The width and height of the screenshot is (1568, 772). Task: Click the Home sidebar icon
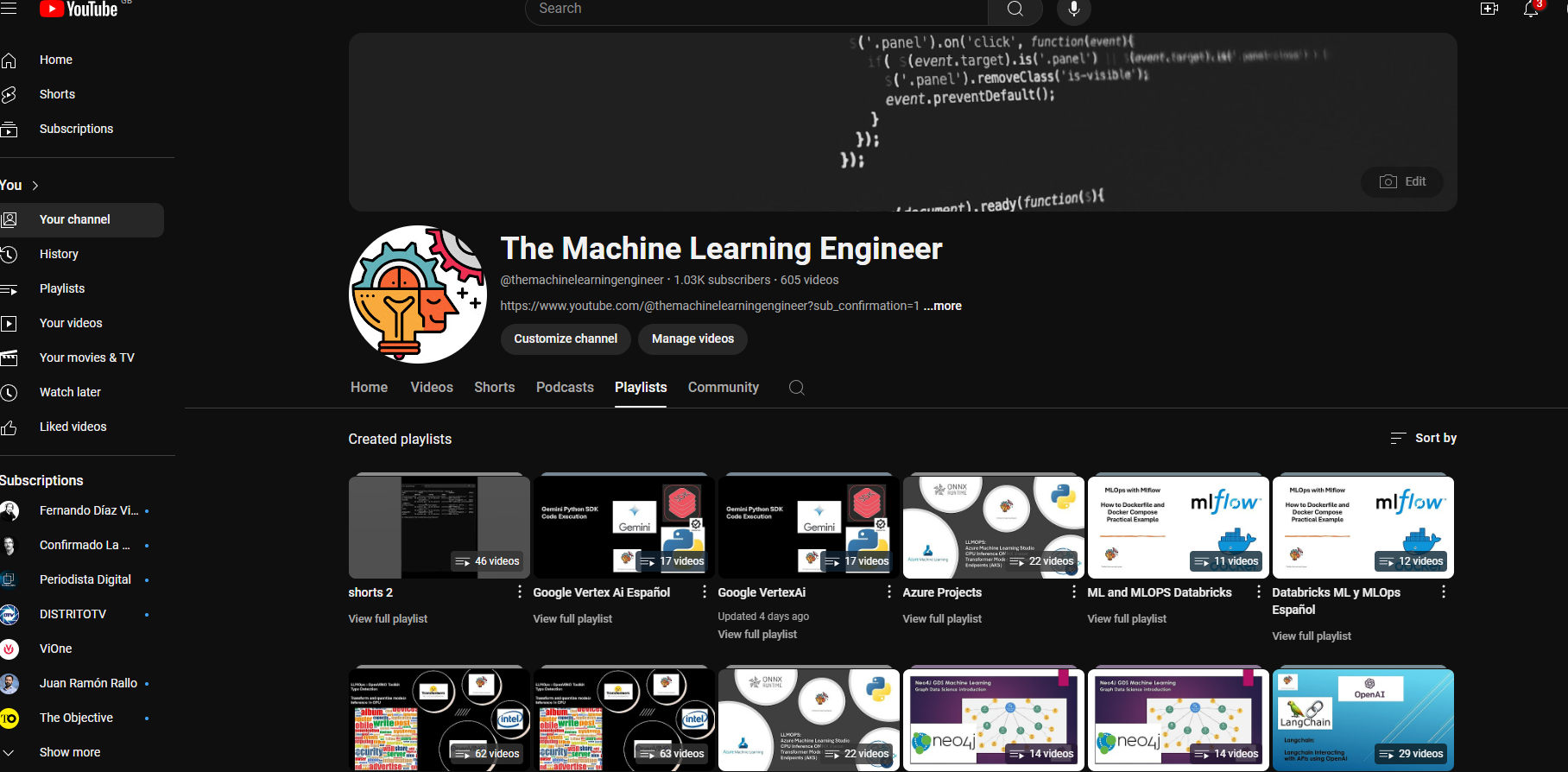point(9,60)
